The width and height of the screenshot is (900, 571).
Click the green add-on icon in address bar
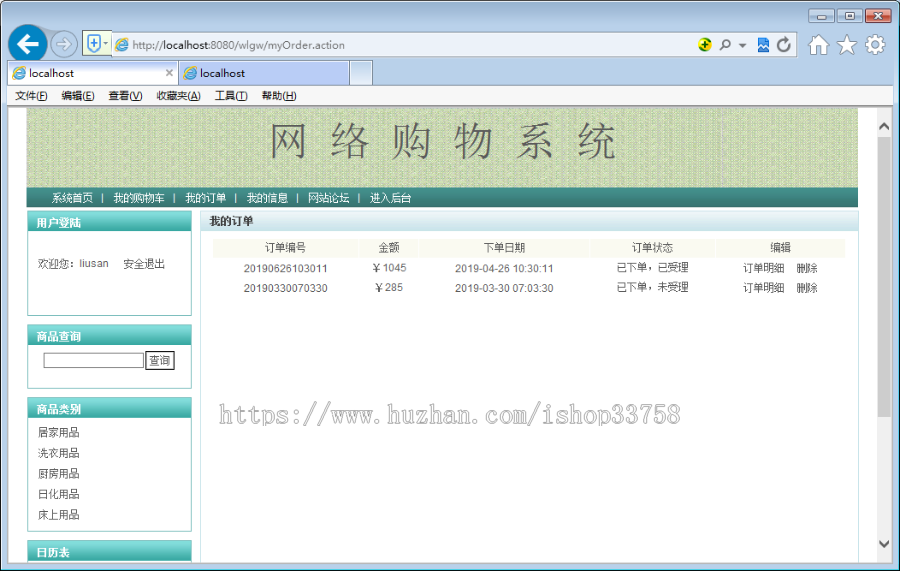point(705,44)
